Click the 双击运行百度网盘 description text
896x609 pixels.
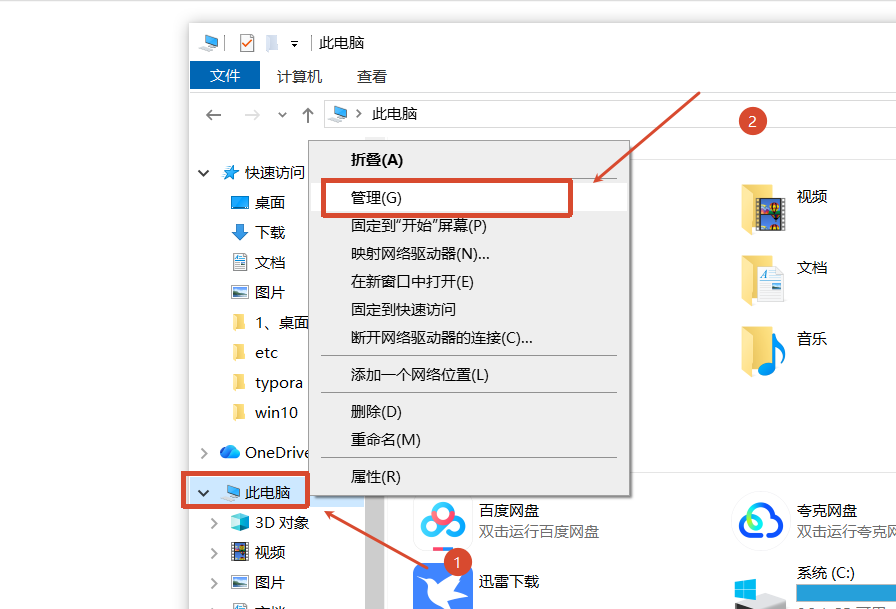[x=539, y=532]
